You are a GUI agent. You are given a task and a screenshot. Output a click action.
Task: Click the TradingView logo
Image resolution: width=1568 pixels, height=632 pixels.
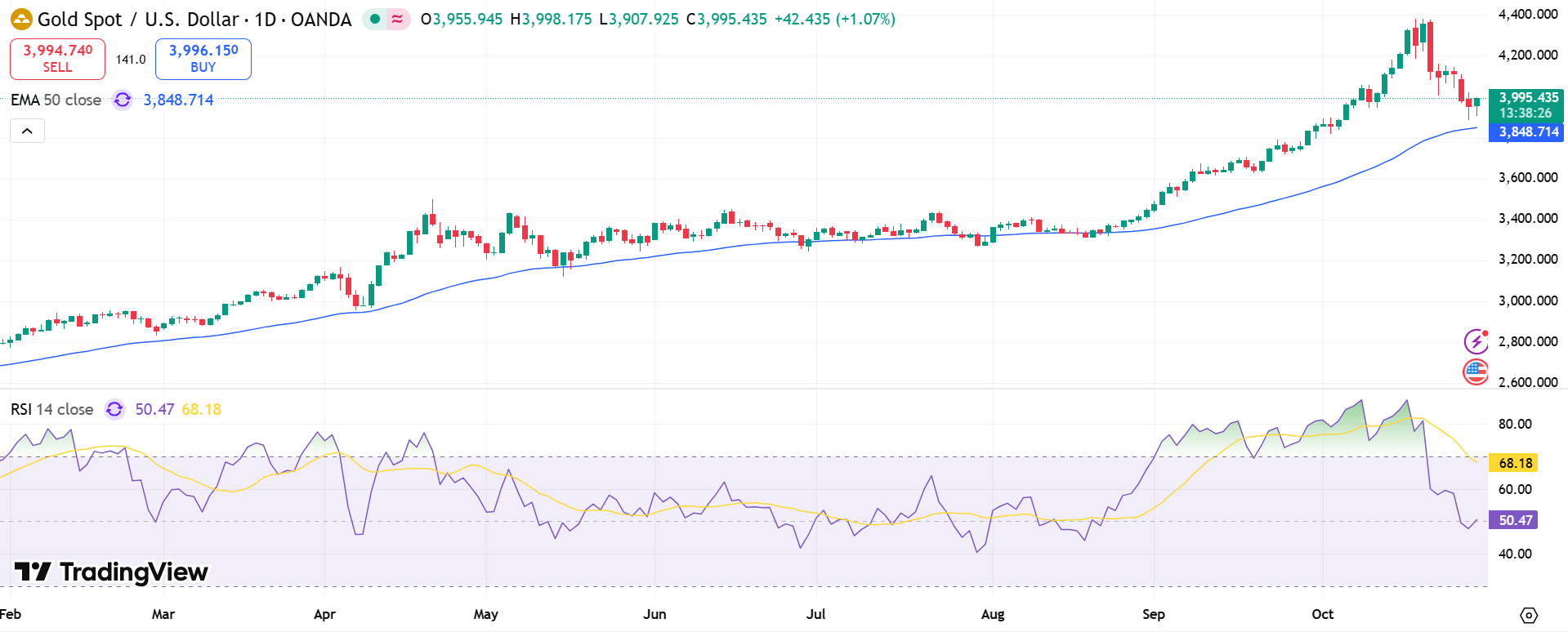pyautogui.click(x=111, y=572)
